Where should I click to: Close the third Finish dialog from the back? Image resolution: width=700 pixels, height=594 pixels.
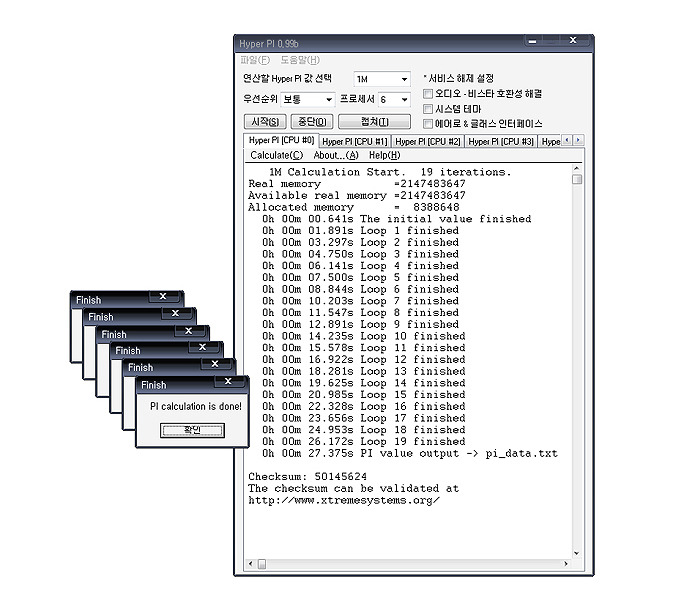(x=188, y=331)
